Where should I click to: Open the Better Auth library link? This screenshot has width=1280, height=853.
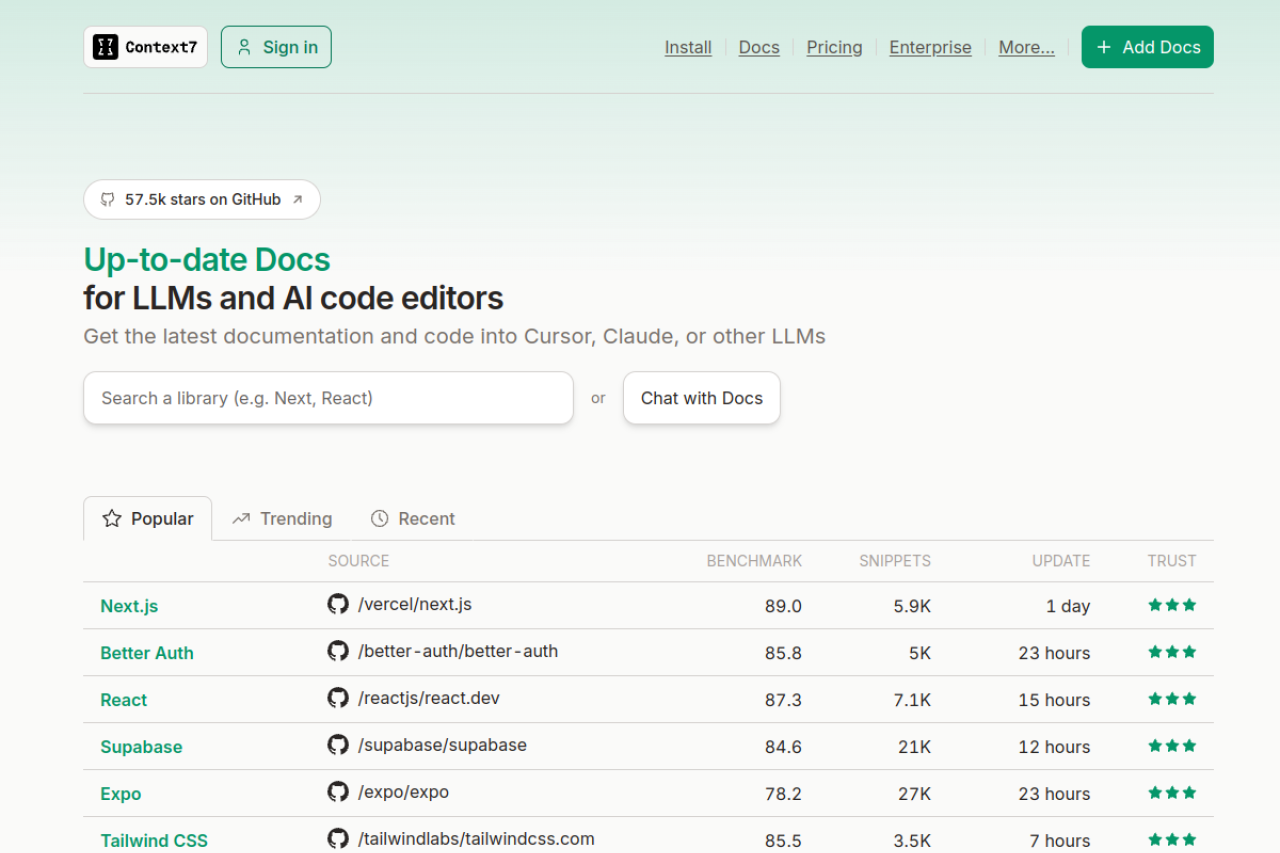click(x=147, y=653)
